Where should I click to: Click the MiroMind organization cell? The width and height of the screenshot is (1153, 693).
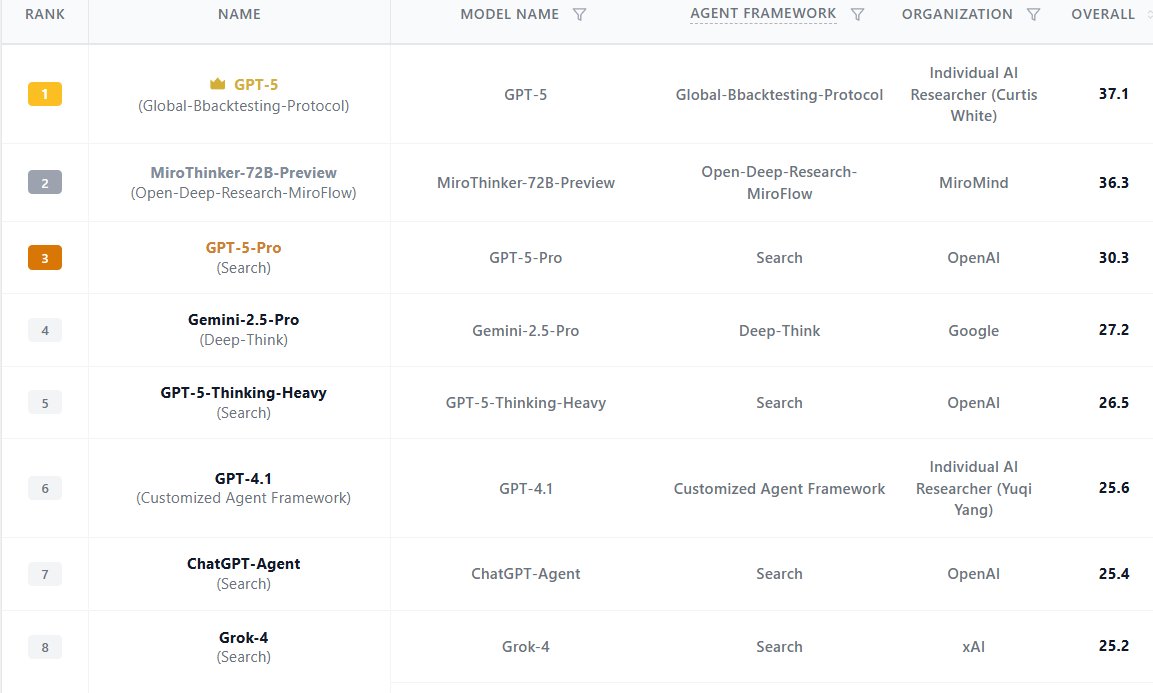pos(974,183)
